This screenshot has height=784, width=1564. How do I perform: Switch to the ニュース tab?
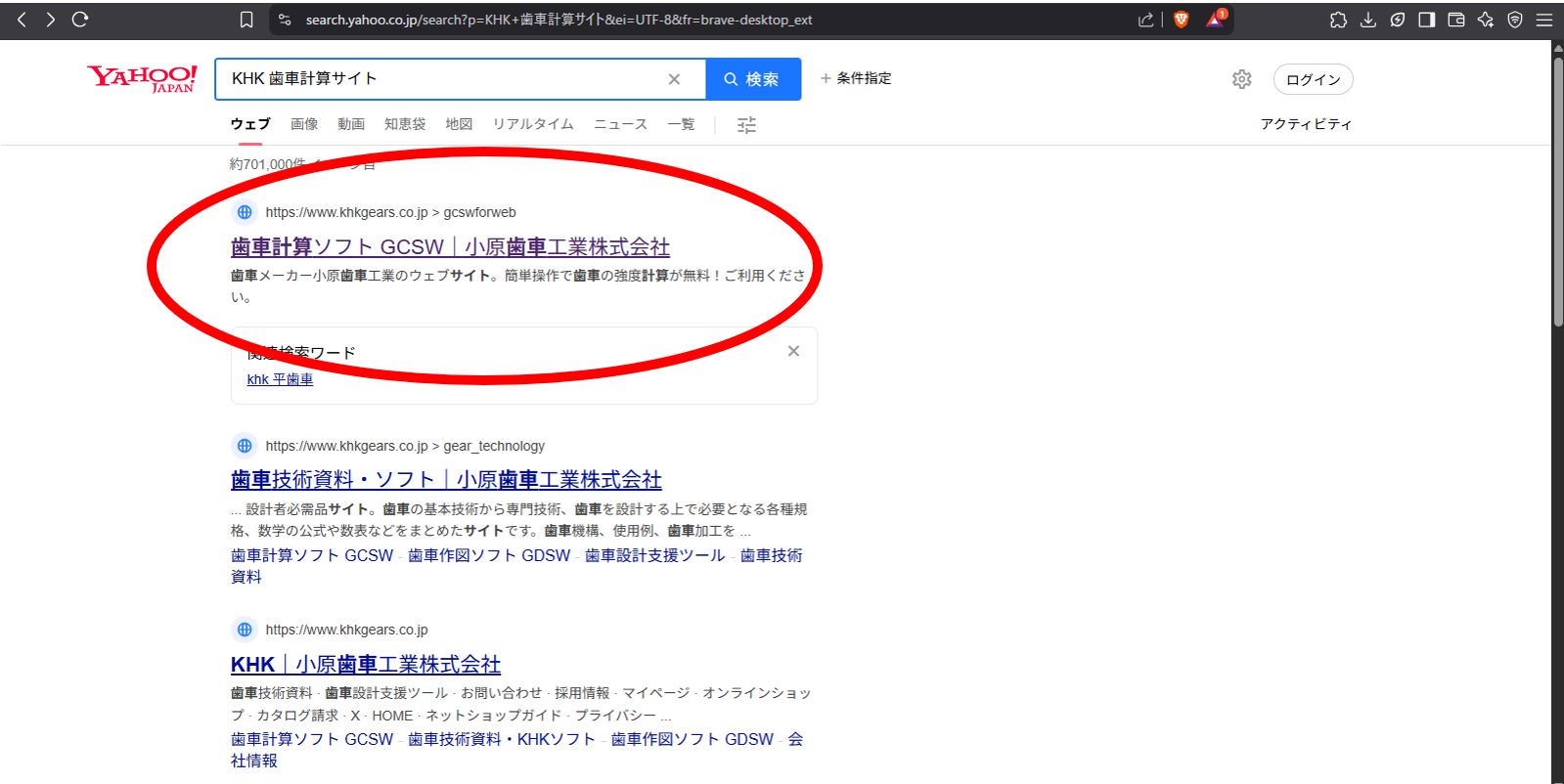tap(620, 124)
